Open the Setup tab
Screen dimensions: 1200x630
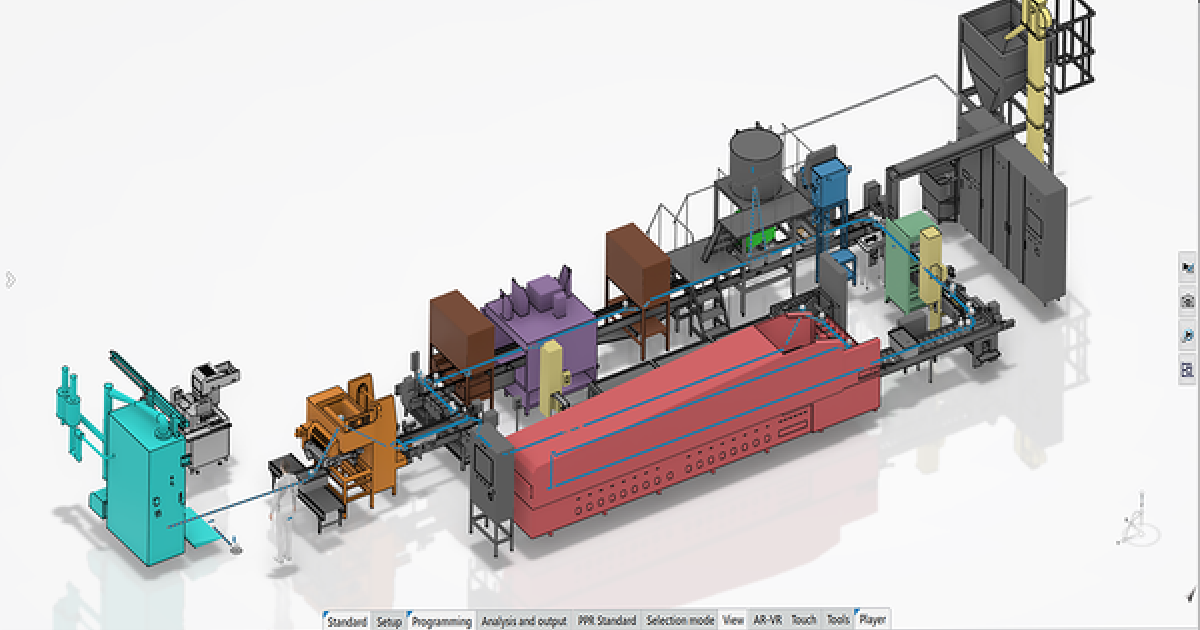pyautogui.click(x=390, y=620)
